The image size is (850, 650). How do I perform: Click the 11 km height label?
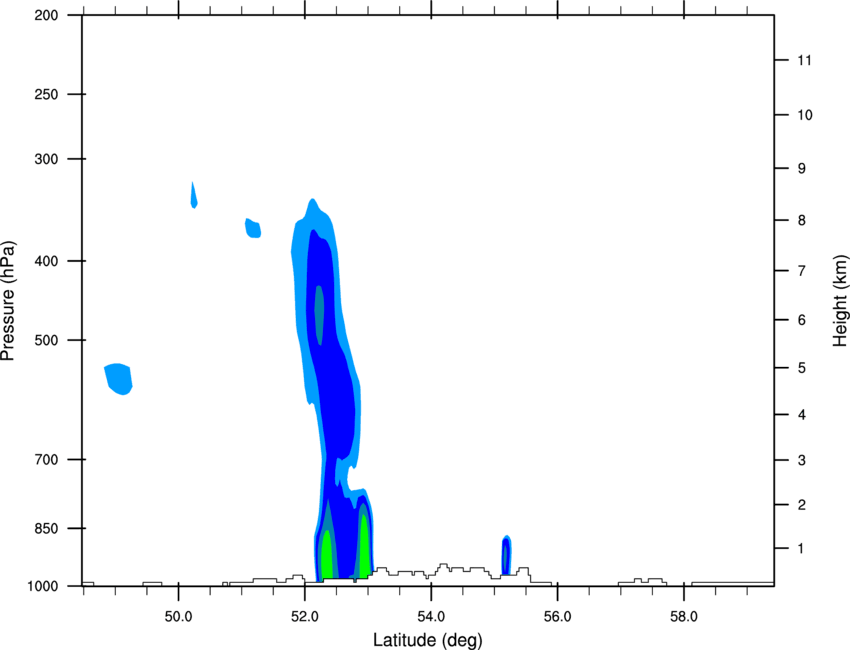point(804,60)
